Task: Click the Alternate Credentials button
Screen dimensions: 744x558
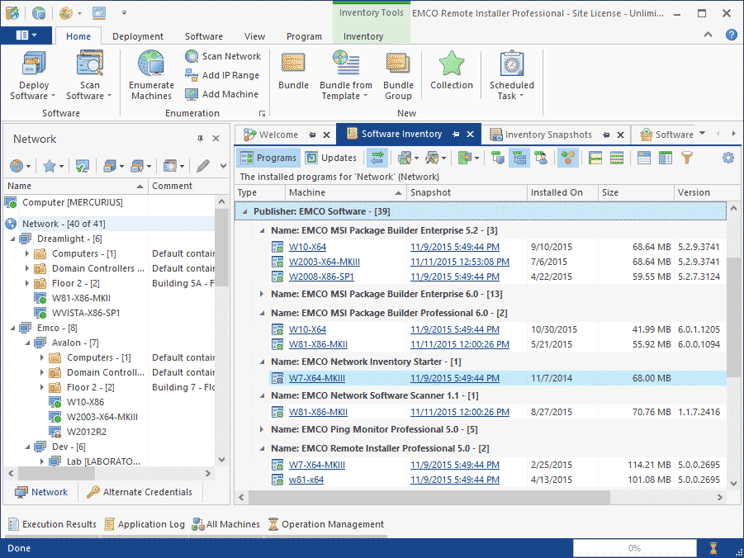Action: pos(138,492)
